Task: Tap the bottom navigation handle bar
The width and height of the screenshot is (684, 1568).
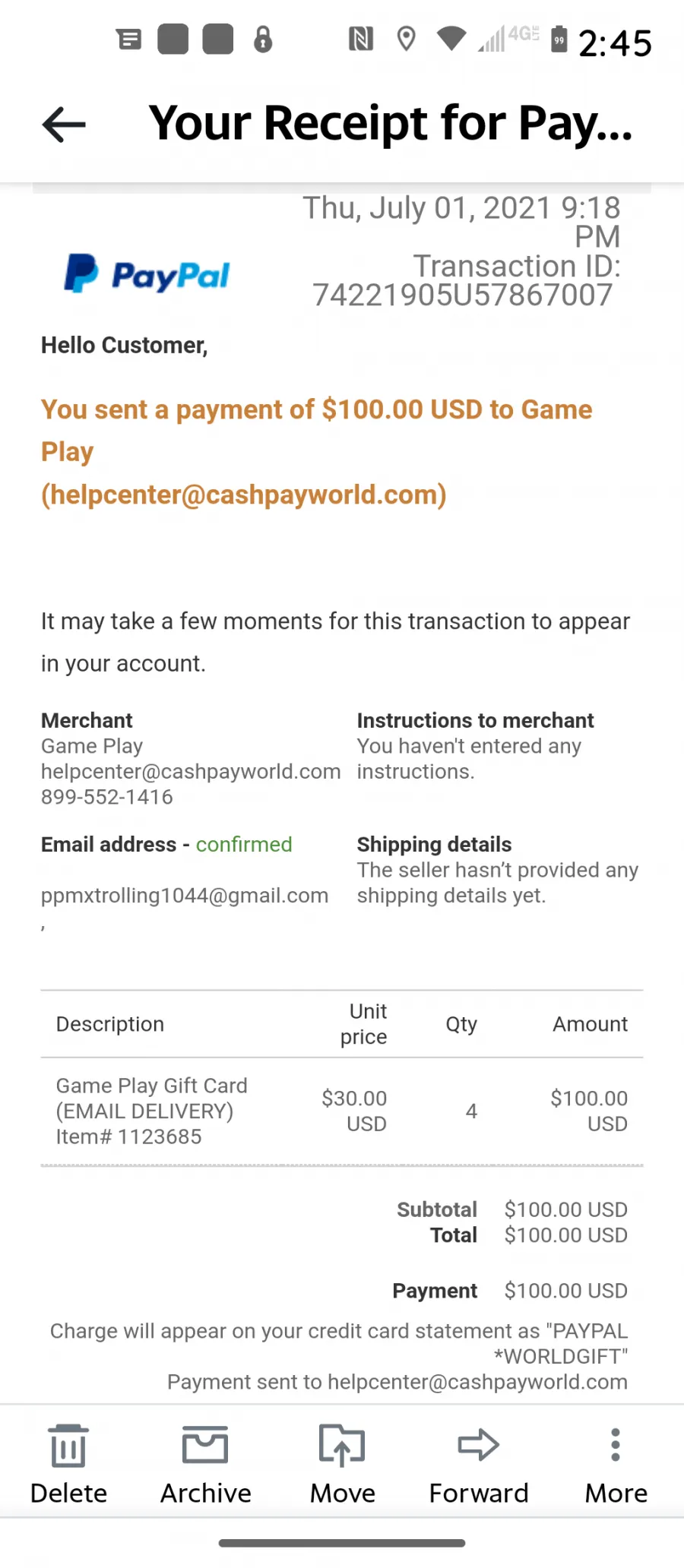Action: (342, 1543)
